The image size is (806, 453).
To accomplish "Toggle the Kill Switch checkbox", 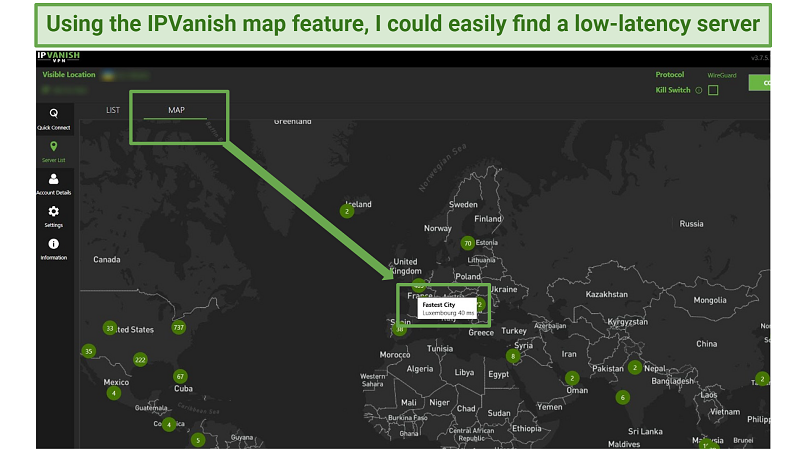I will point(713,90).
